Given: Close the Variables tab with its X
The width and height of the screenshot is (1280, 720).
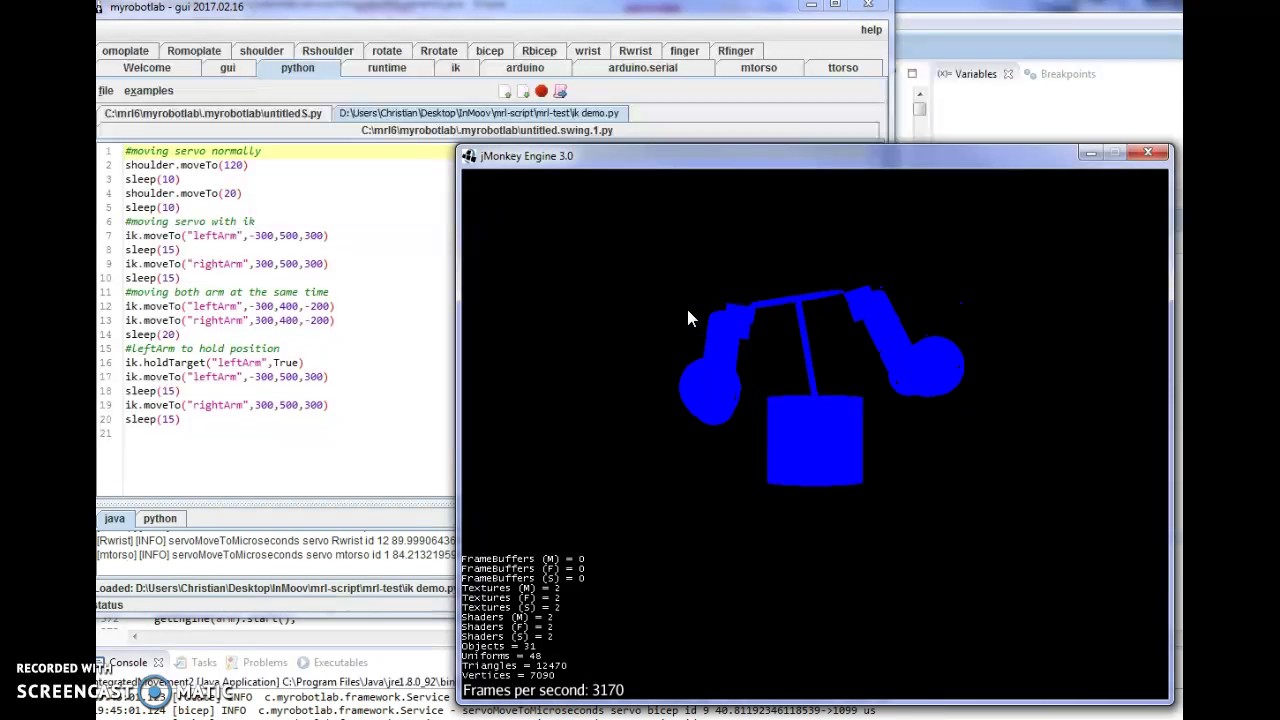Looking at the screenshot, I should (x=1008, y=74).
